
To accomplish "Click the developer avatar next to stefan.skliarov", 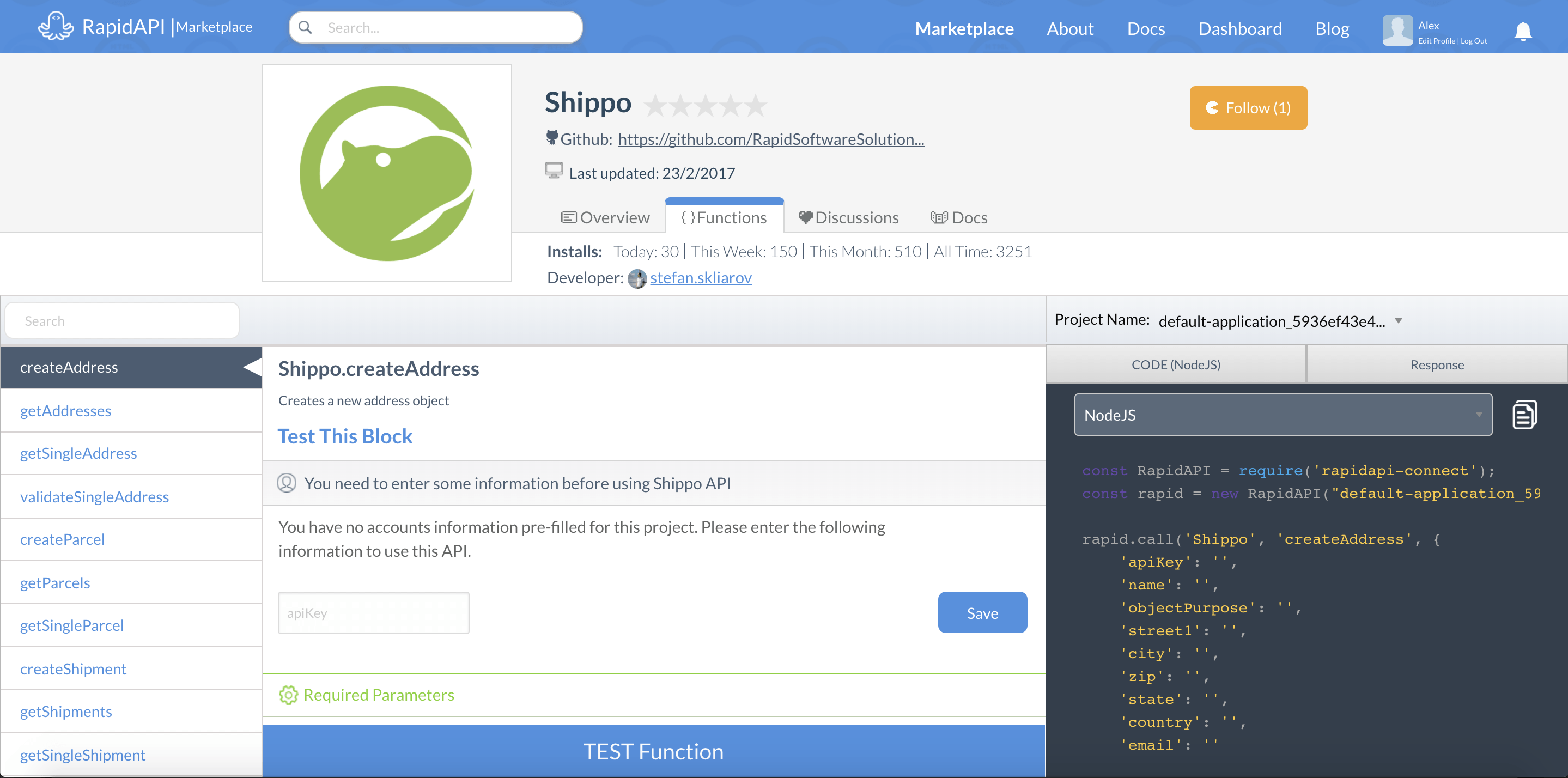I will 637,278.
